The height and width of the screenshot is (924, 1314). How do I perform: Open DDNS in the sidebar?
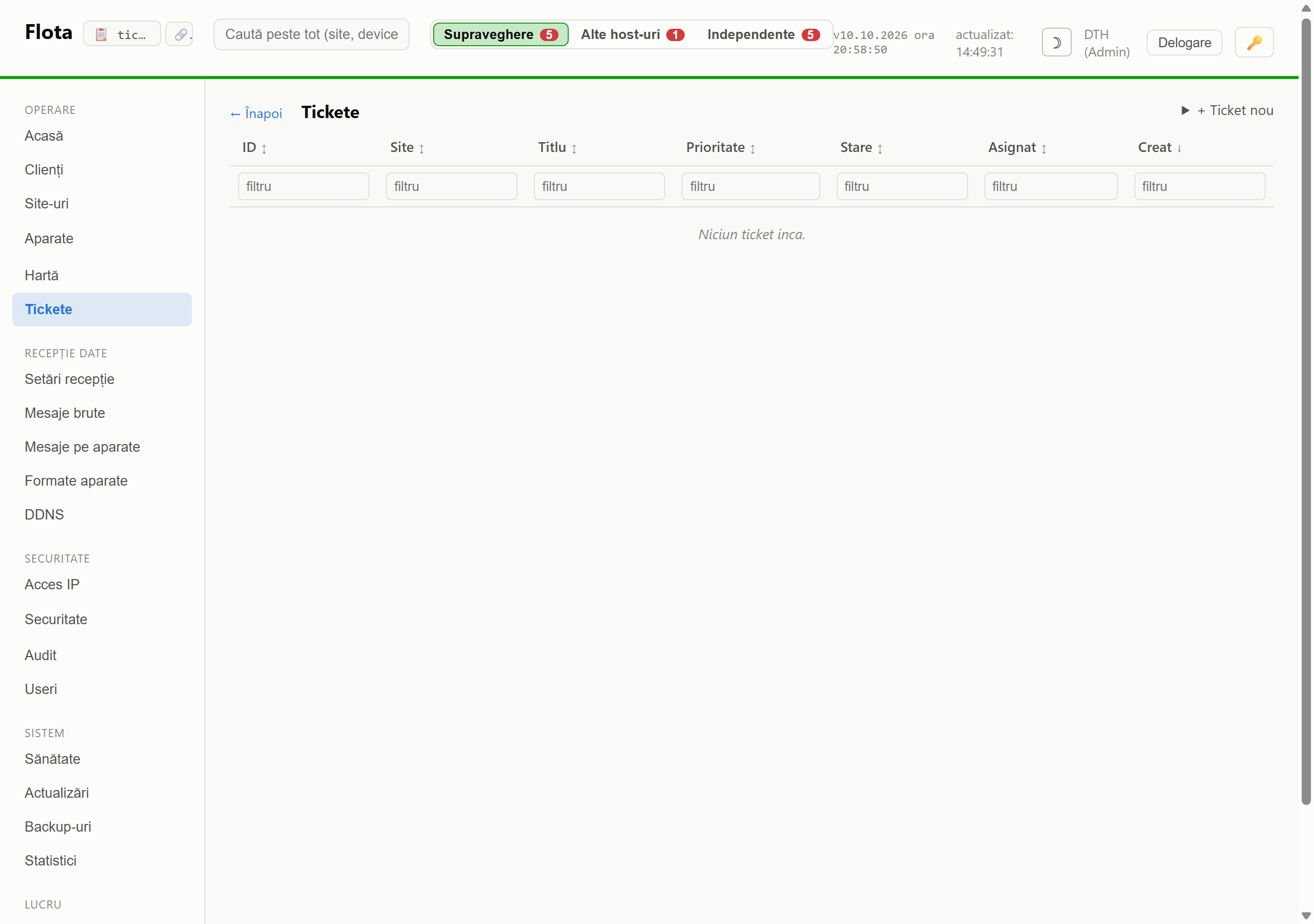(x=102, y=515)
